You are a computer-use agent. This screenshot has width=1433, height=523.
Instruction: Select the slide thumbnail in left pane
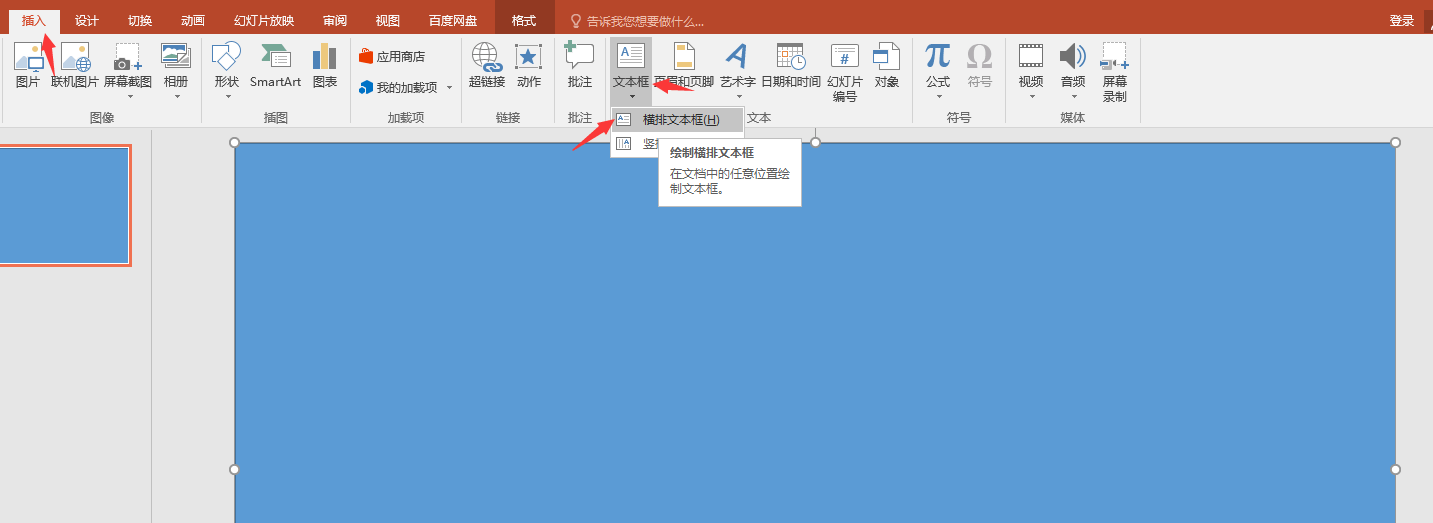pyautogui.click(x=64, y=205)
